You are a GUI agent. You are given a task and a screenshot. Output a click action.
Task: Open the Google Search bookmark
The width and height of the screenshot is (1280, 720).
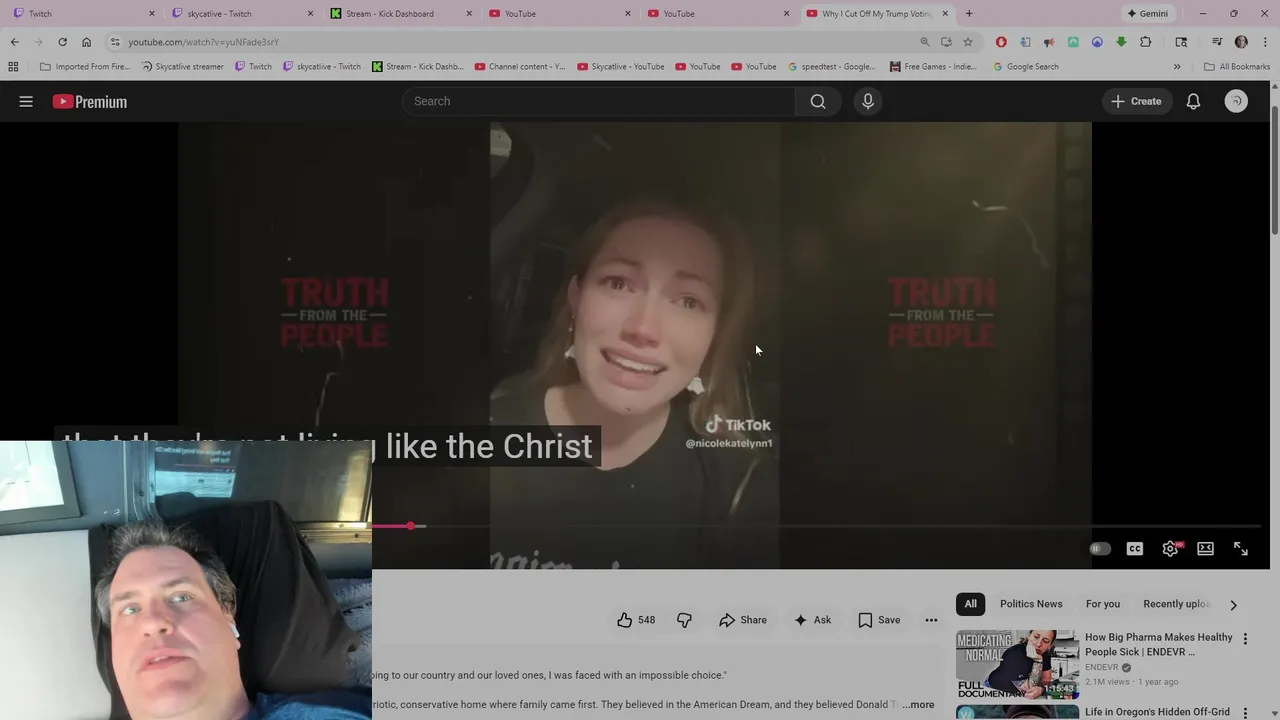(1025, 67)
